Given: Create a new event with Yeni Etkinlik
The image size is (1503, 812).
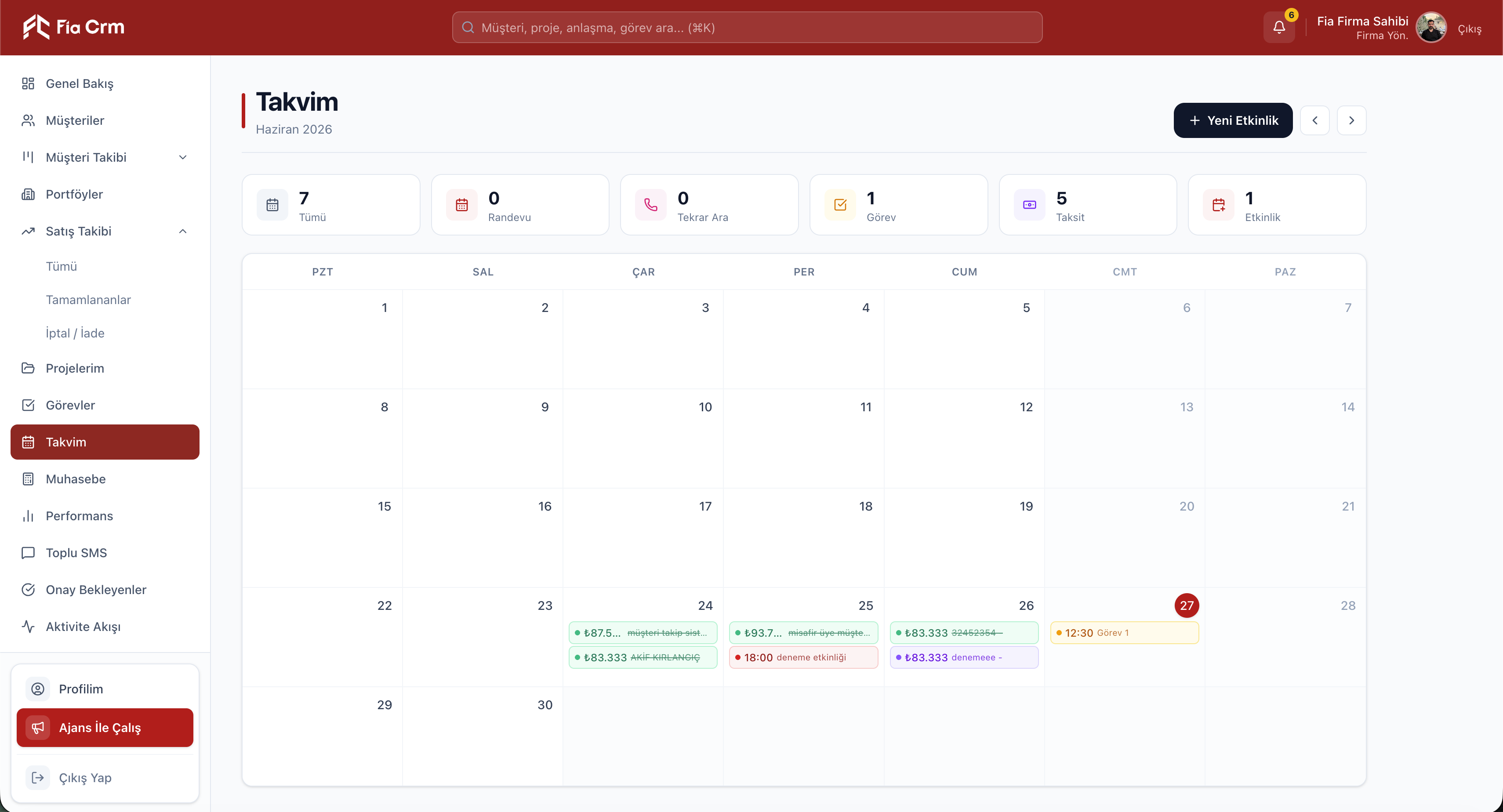Looking at the screenshot, I should point(1233,120).
